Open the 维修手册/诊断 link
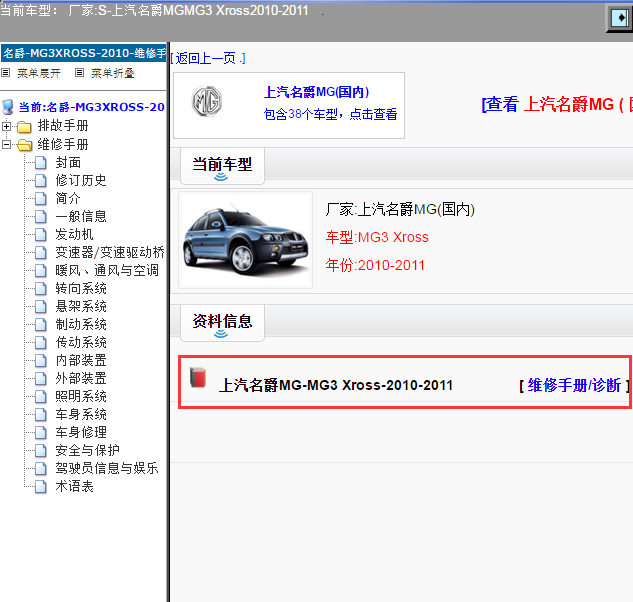 [574, 386]
